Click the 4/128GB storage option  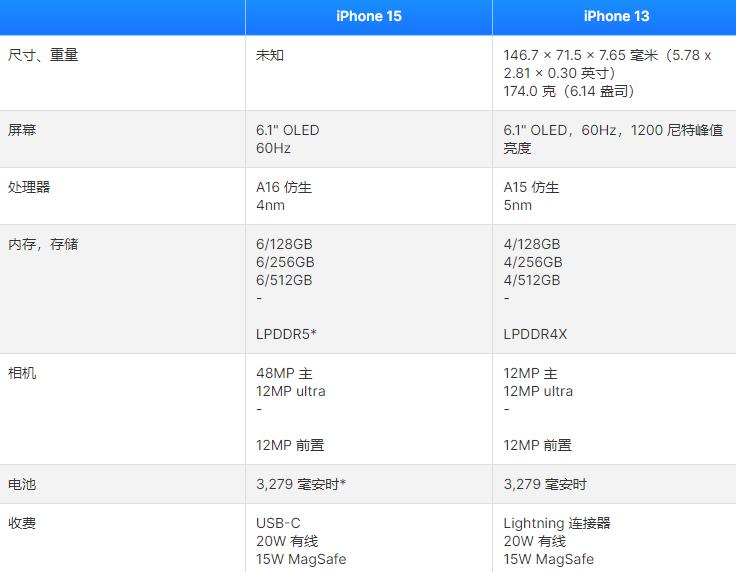coord(532,244)
